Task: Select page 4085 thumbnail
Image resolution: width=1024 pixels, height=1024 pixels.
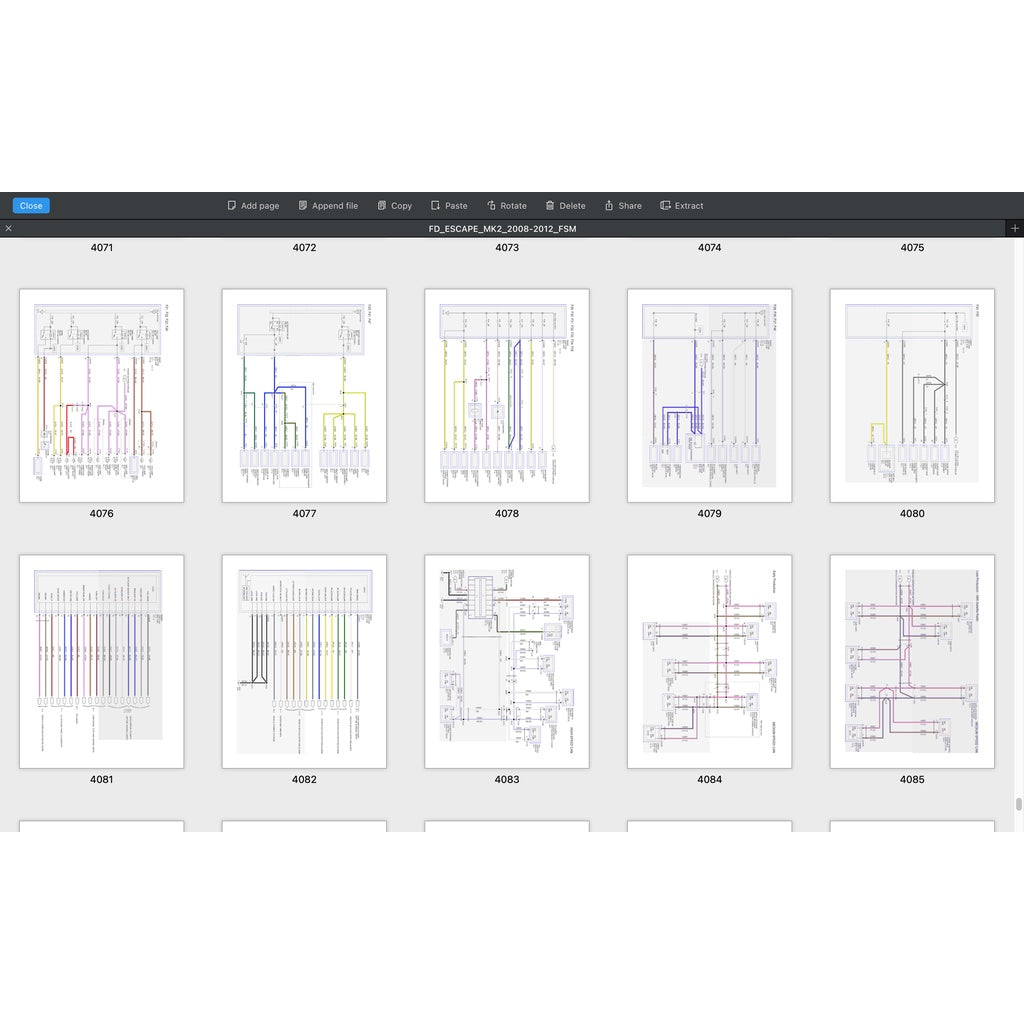Action: click(912, 662)
